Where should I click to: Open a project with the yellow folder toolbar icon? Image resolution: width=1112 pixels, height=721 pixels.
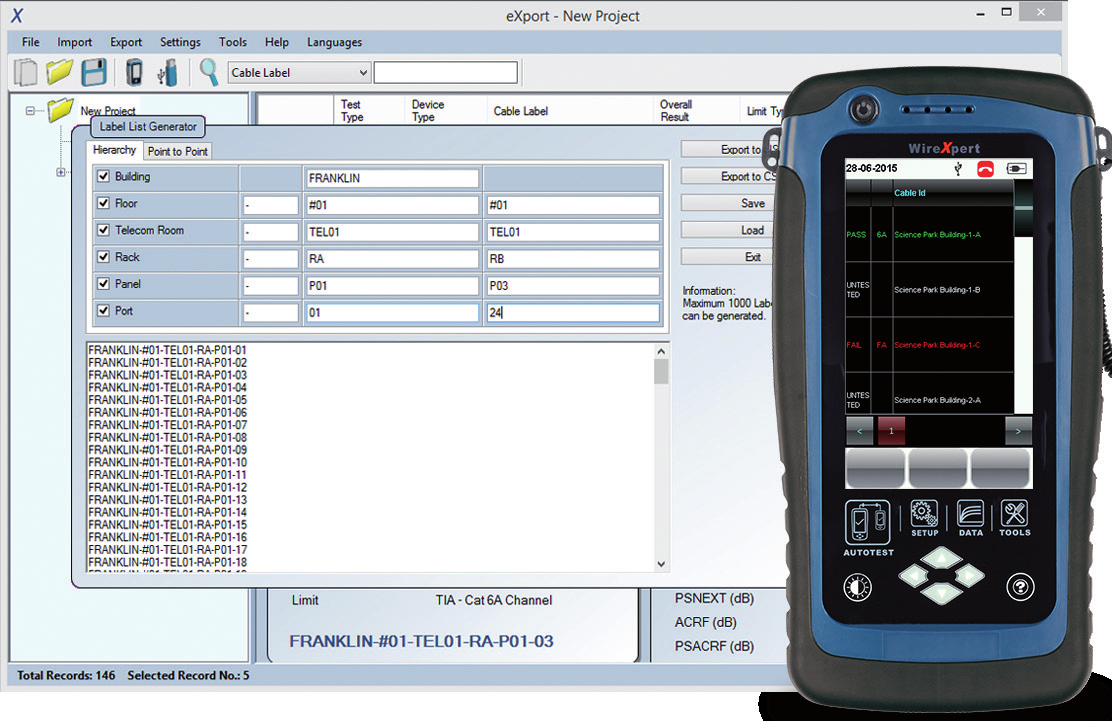(x=60, y=72)
